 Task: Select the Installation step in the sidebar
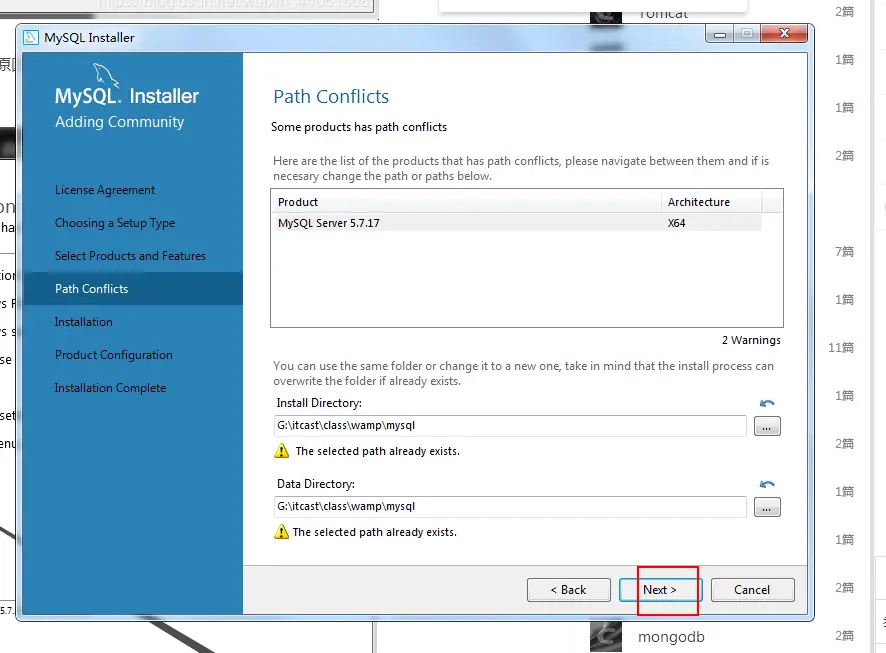84,322
